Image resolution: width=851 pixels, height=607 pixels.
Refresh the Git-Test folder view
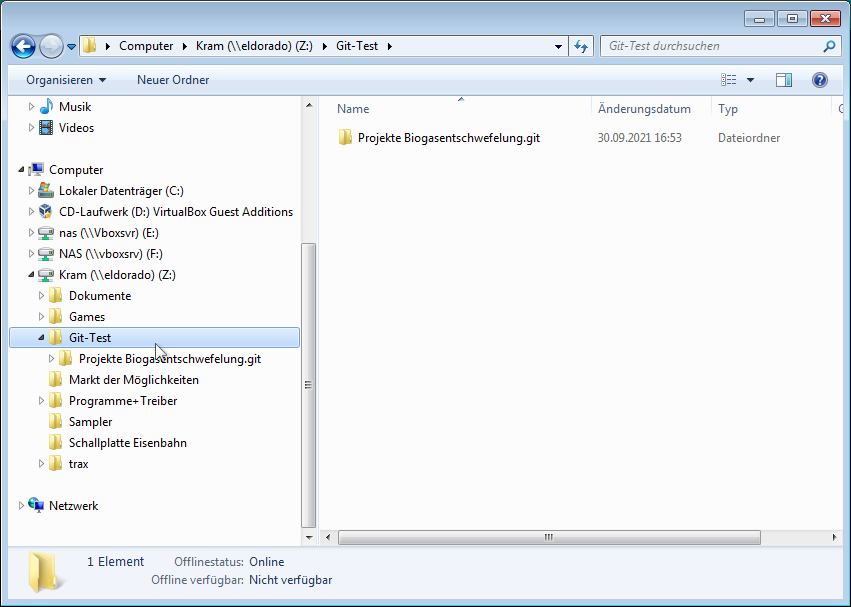(581, 47)
